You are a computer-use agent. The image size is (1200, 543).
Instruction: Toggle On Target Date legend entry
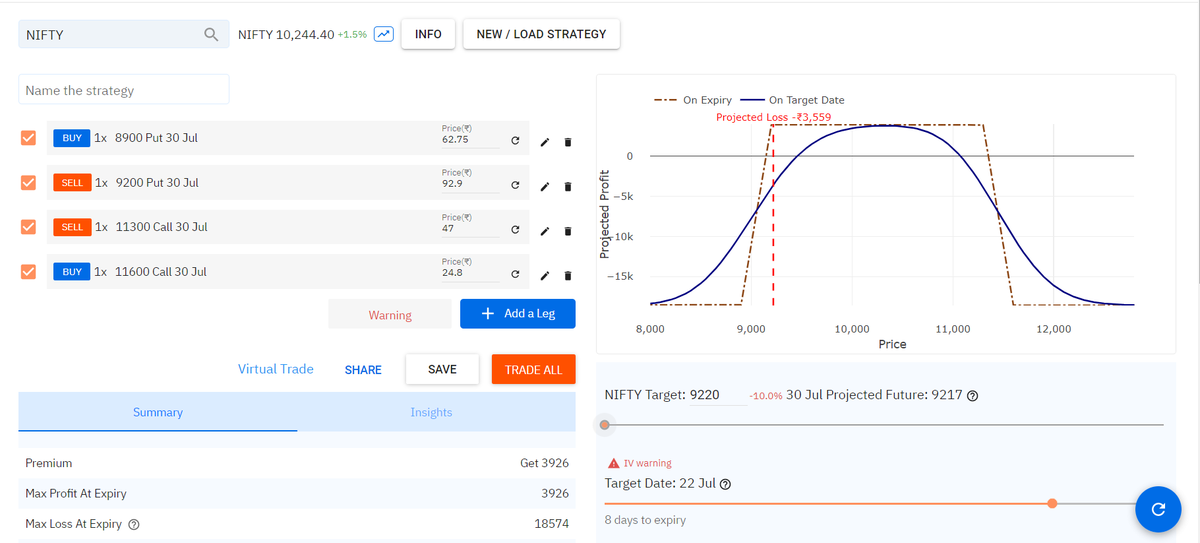coord(791,100)
